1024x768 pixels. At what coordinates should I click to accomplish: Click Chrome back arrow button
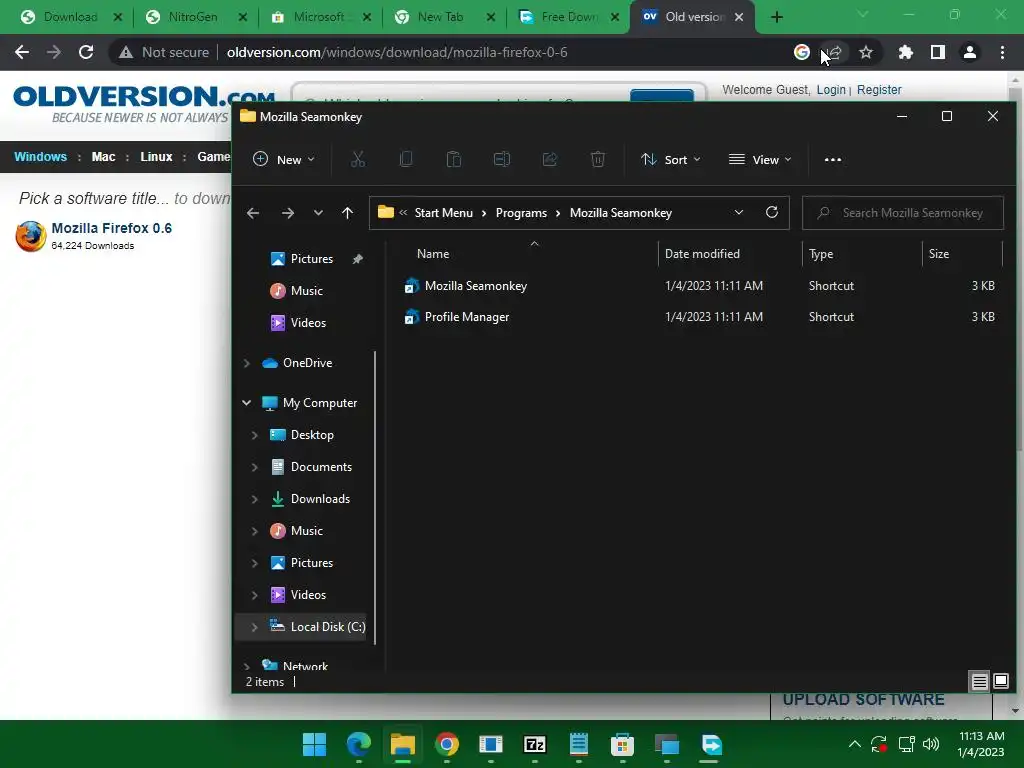click(x=22, y=52)
